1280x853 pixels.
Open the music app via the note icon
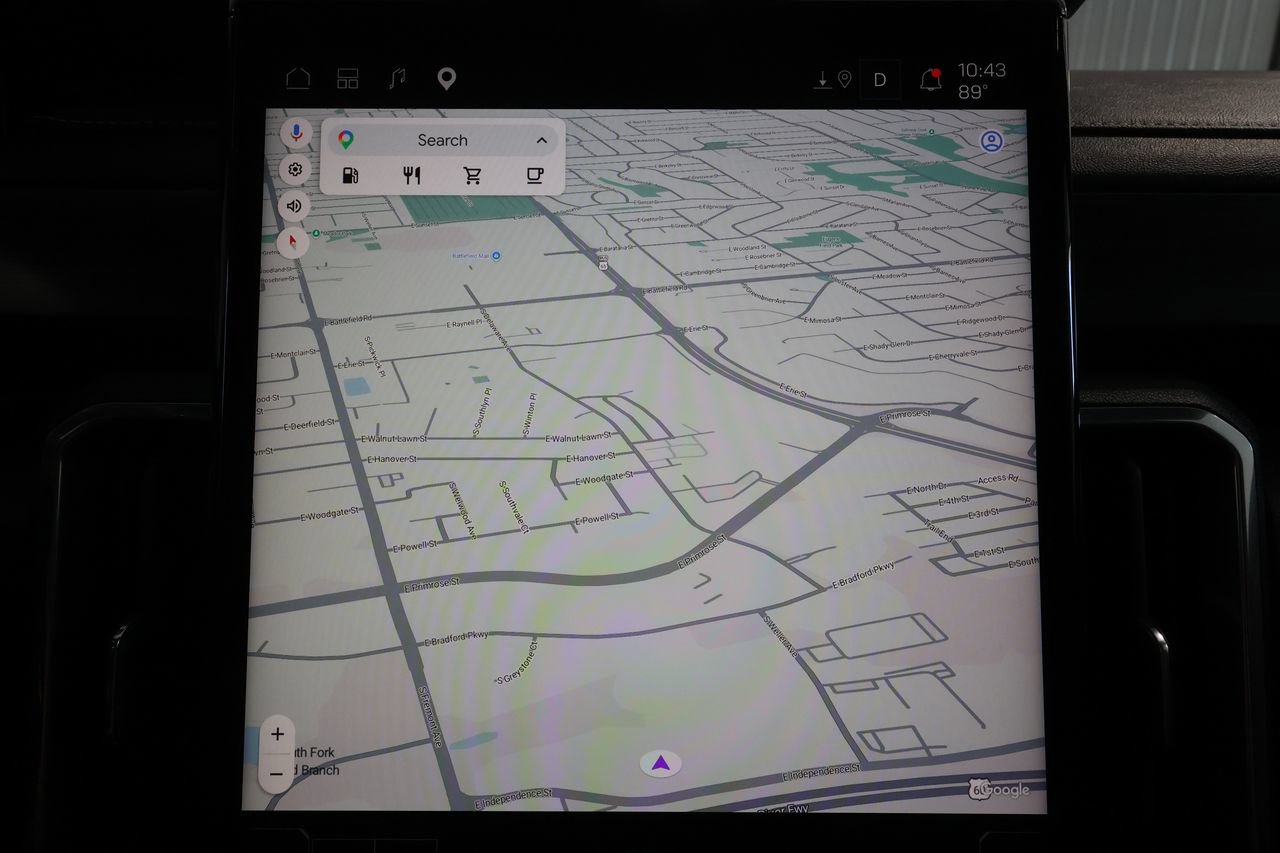click(397, 79)
